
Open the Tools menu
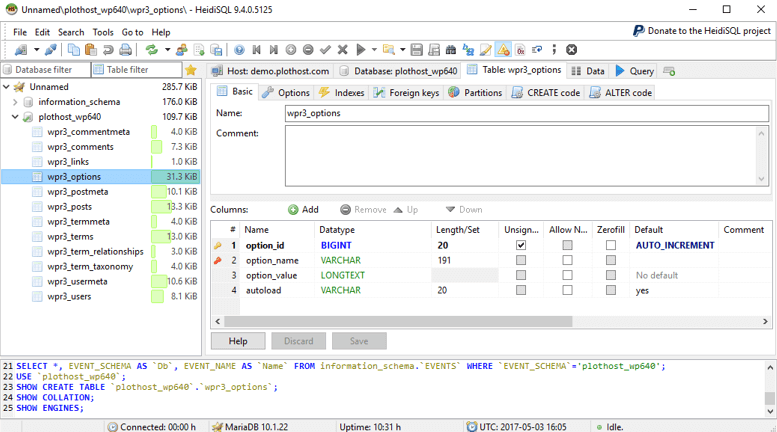103,32
